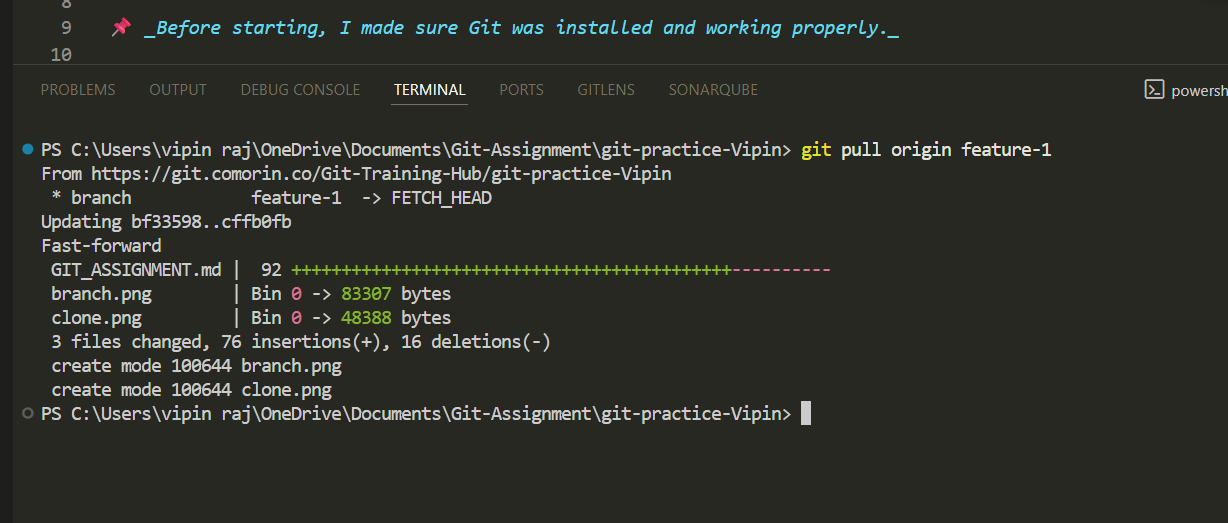1228x523 pixels.
Task: Place cursor at the terminal input prompt
Action: (806, 414)
